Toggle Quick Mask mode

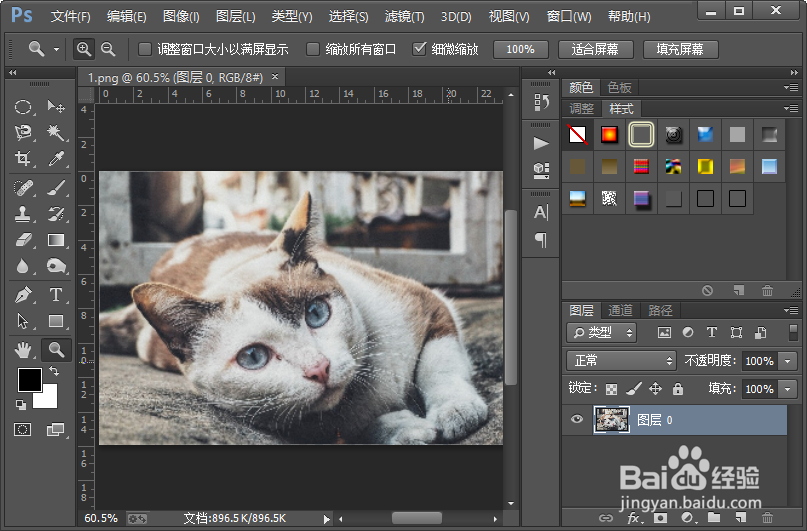click(x=23, y=429)
